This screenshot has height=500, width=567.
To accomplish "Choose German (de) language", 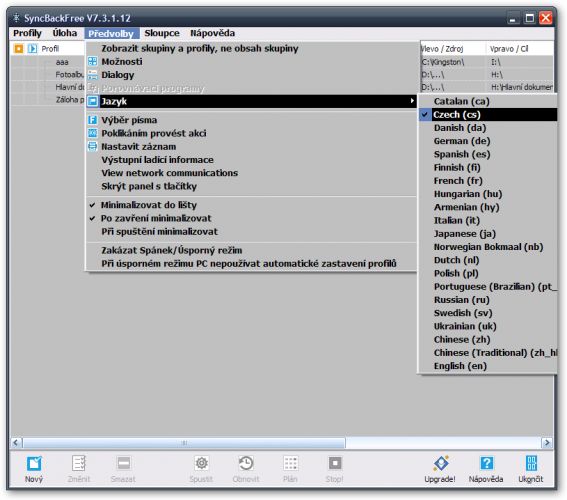I will click(487, 141).
